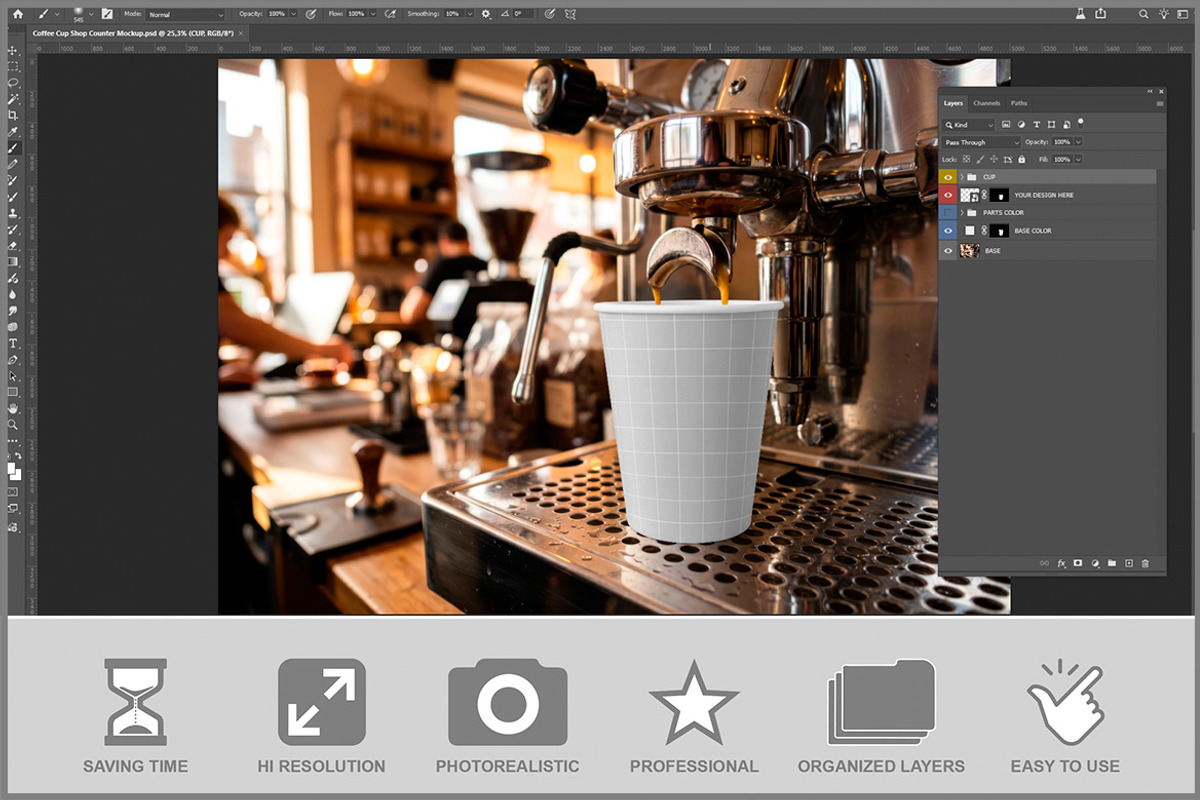Switch to the Channels tab

tap(987, 103)
